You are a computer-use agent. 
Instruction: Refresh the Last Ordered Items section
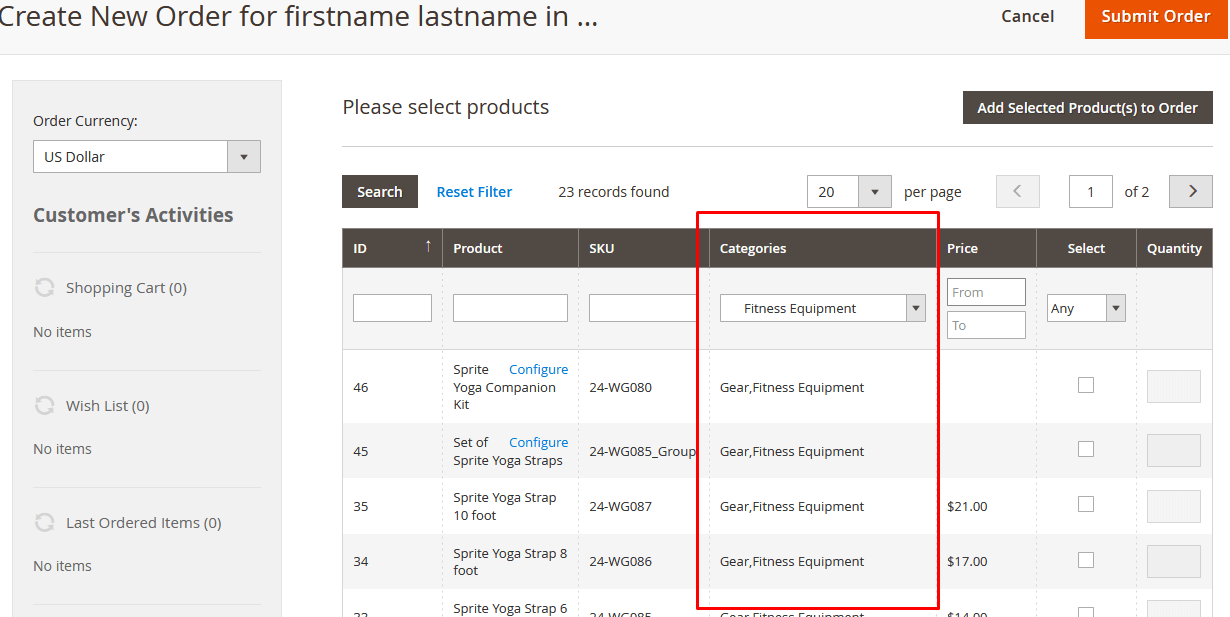[44, 522]
